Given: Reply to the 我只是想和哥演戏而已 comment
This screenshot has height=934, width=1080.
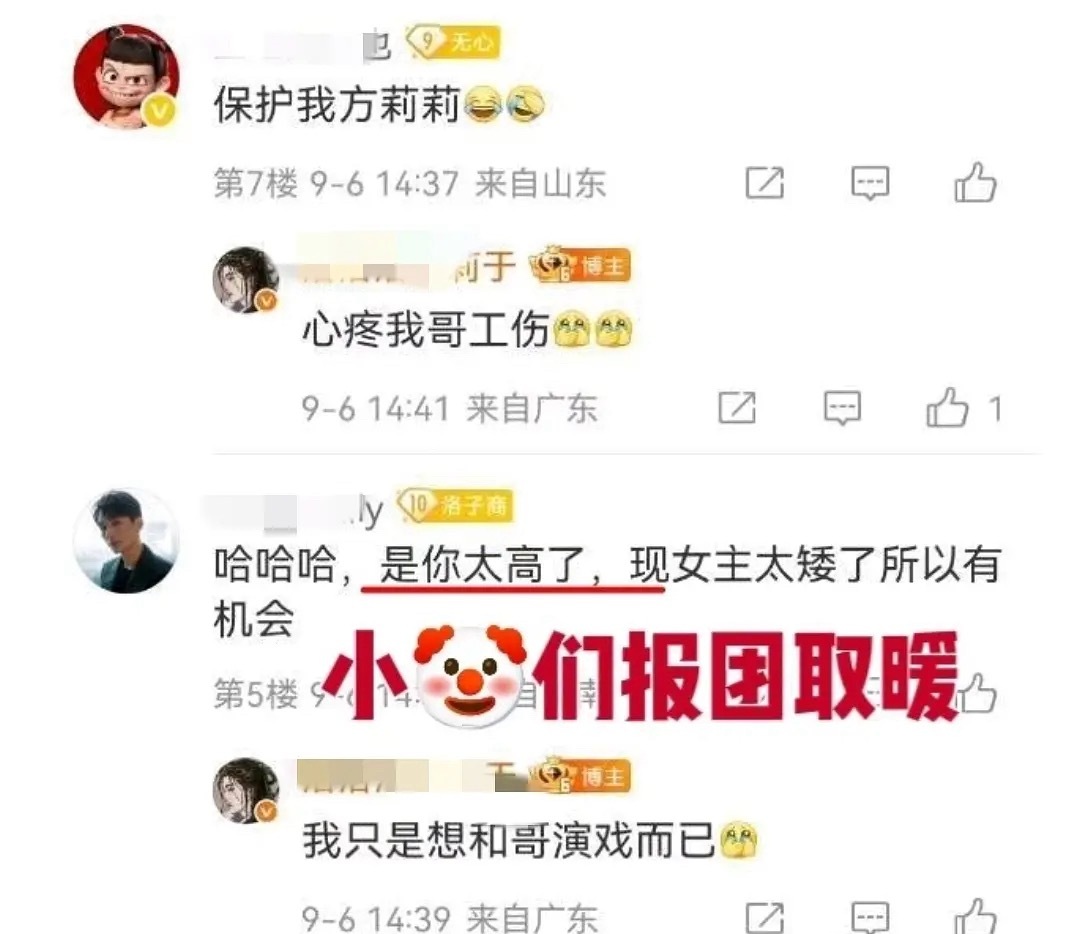Looking at the screenshot, I should tap(870, 917).
